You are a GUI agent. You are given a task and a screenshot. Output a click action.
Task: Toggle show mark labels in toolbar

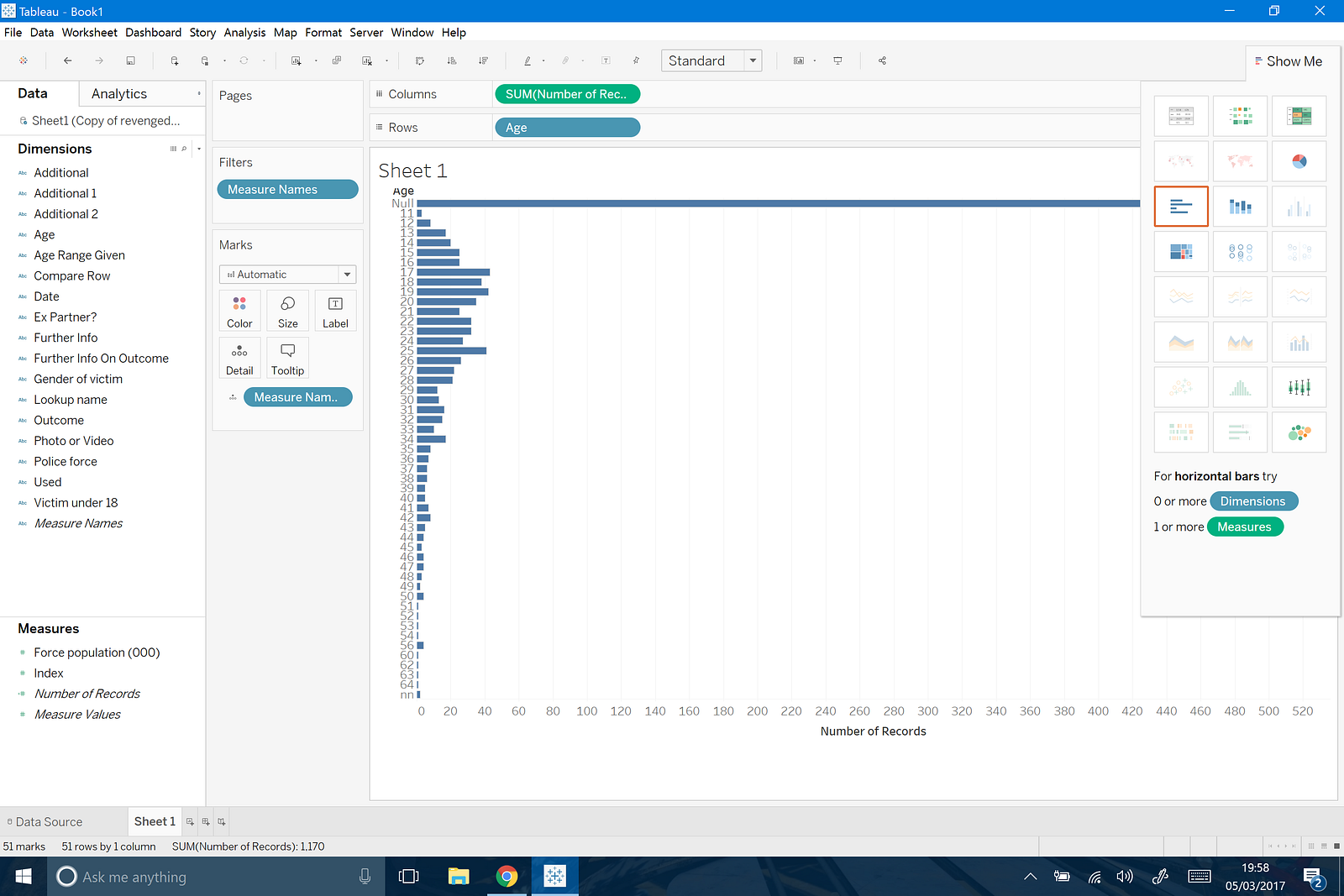[606, 60]
